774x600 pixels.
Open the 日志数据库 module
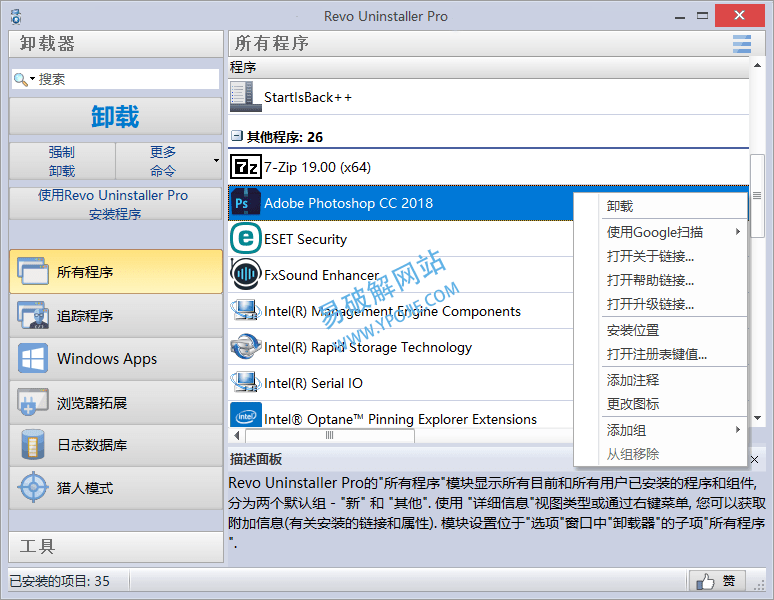tap(116, 445)
